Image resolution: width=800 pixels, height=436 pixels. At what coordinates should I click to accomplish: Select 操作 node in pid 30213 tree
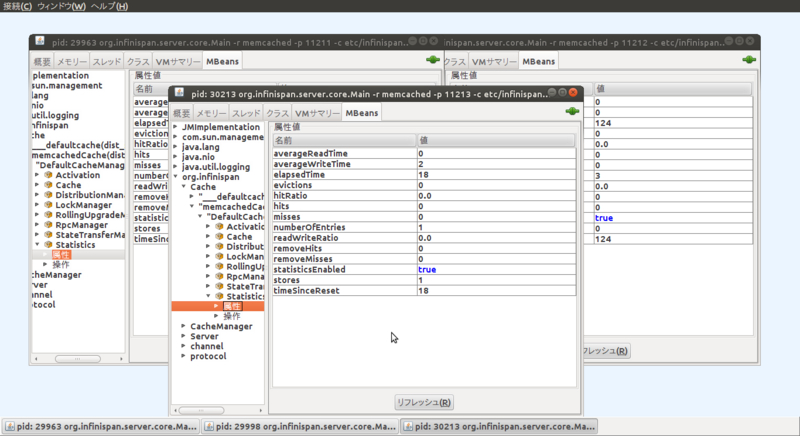[232, 316]
